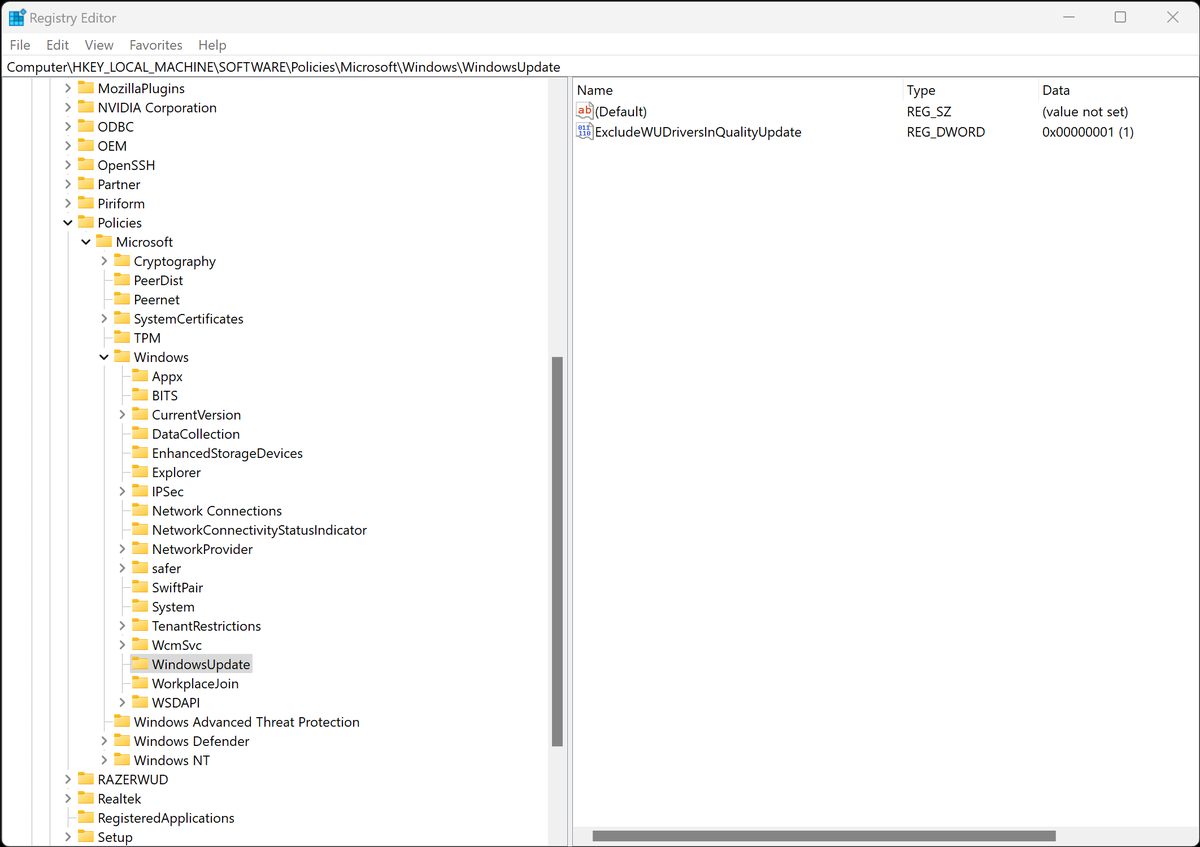
Task: Click the Explorer folder icon
Action: (x=140, y=472)
